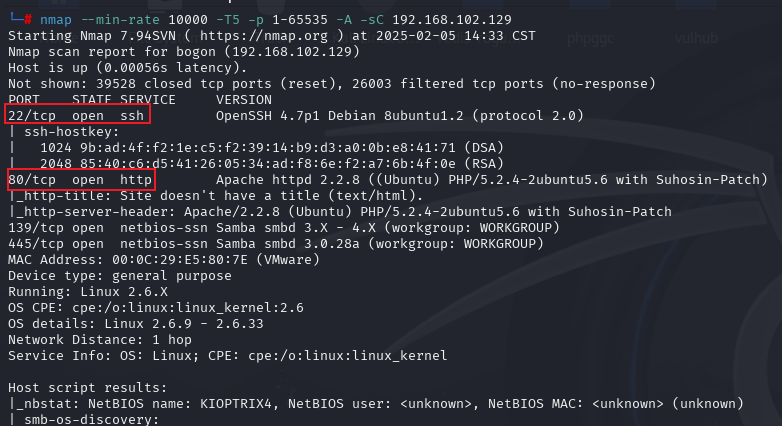Click the --min-rate option in command
782x426 pixels.
(x=120, y=20)
